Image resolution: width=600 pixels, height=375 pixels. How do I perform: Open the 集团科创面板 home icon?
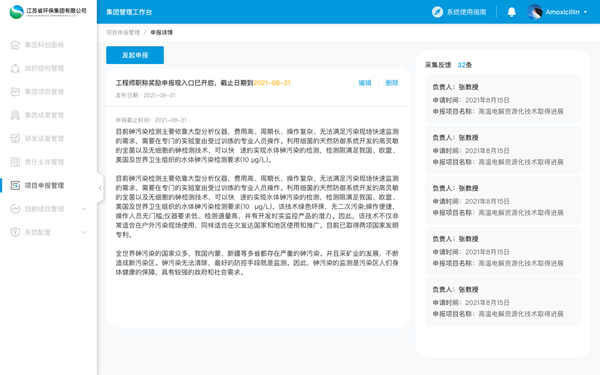tap(15, 45)
